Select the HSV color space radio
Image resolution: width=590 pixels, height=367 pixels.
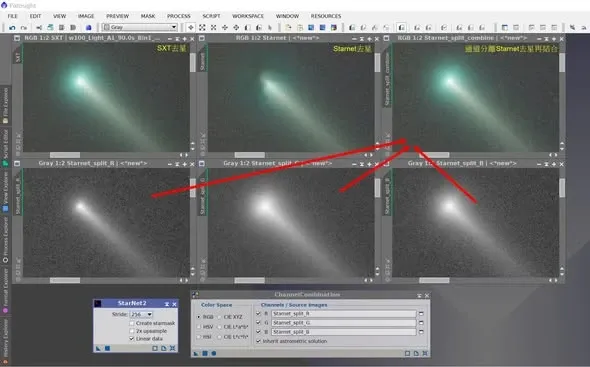(x=199, y=327)
